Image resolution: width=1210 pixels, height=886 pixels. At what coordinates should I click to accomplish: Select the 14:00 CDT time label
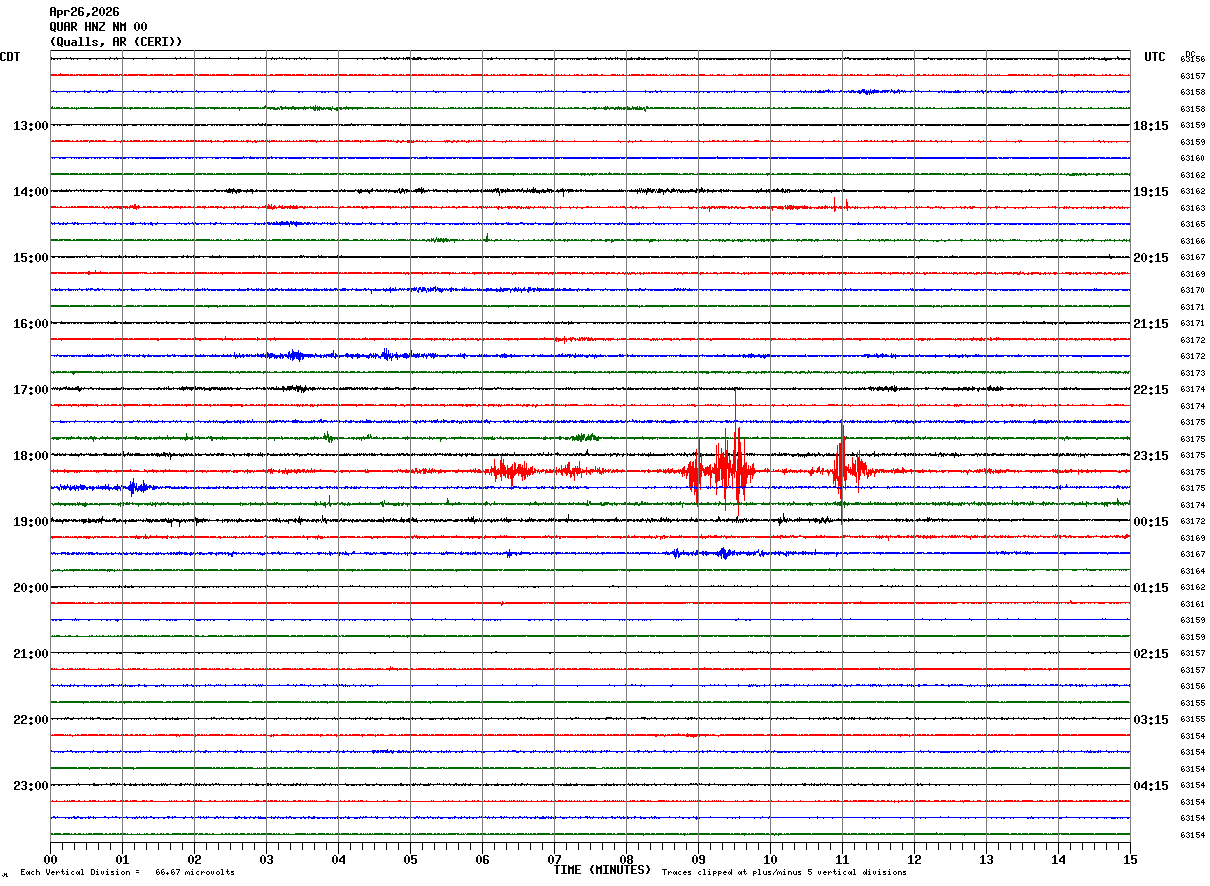pyautogui.click(x=30, y=192)
